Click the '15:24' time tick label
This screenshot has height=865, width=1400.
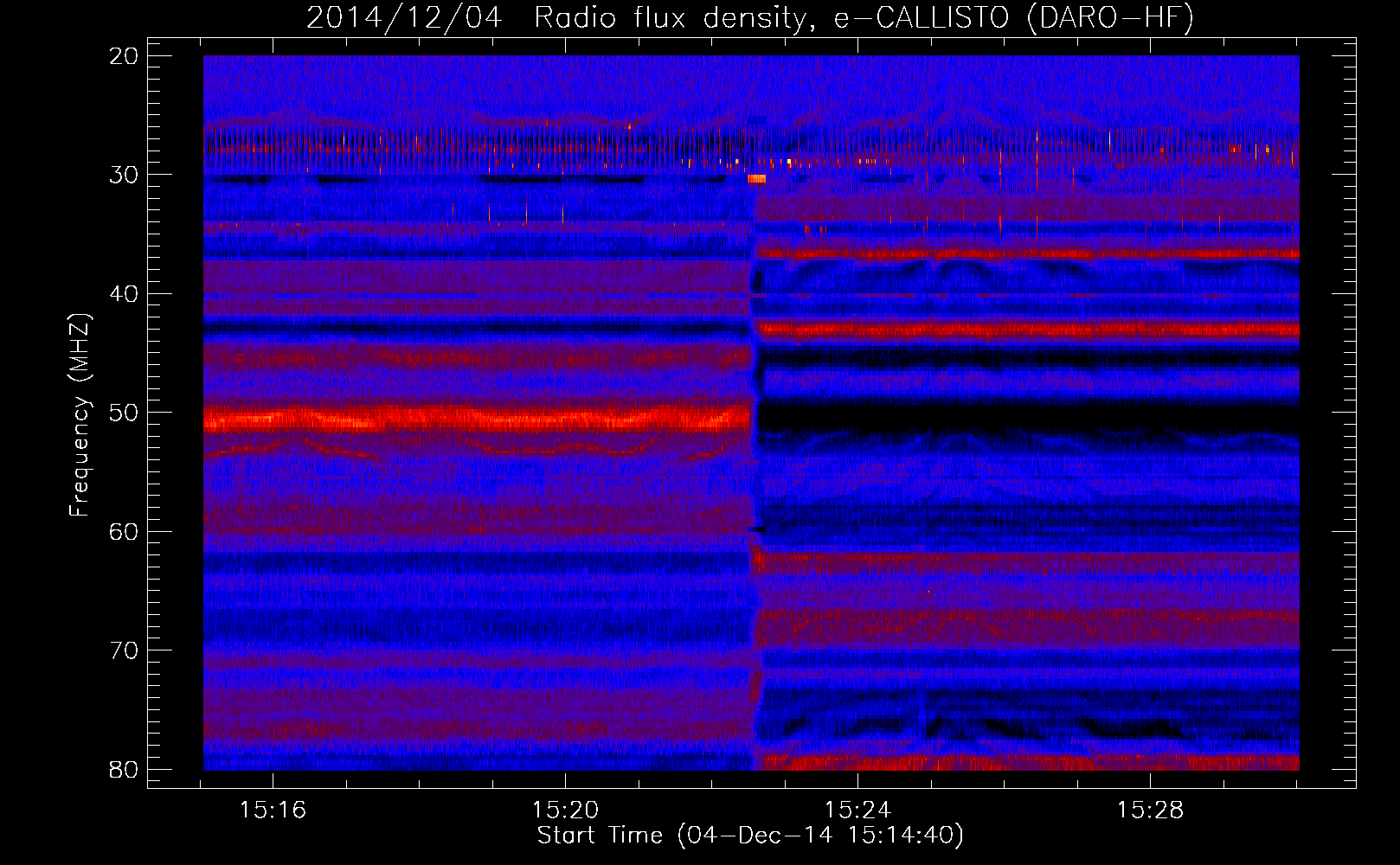(x=857, y=811)
